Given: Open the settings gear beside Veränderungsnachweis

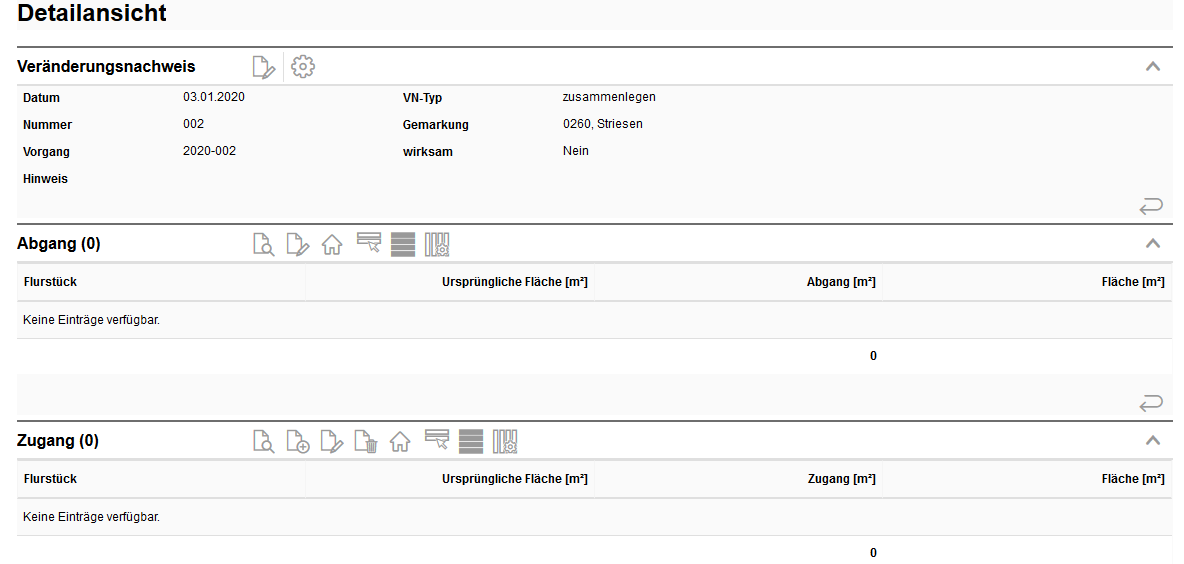Looking at the screenshot, I should tap(302, 67).
